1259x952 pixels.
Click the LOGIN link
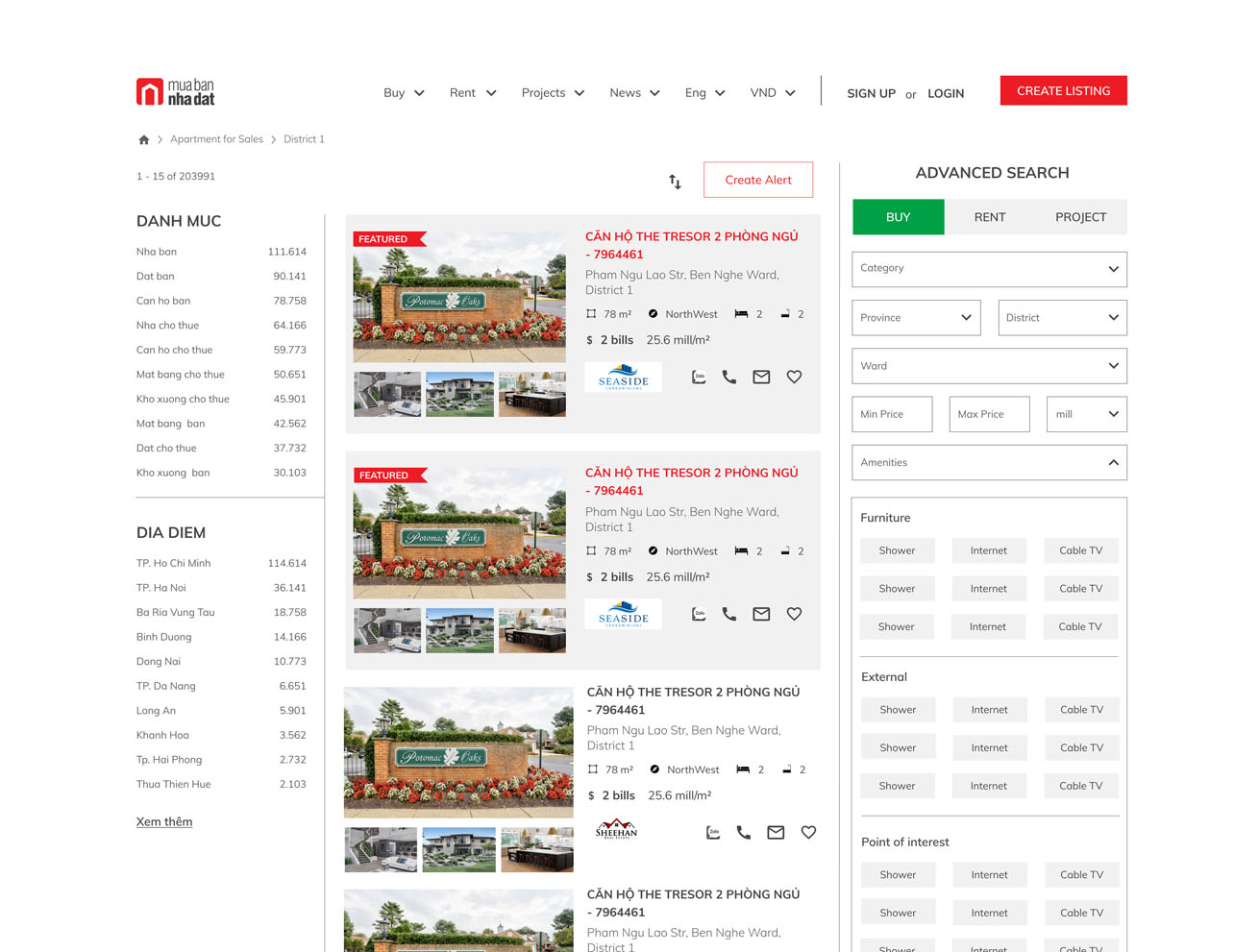point(946,94)
